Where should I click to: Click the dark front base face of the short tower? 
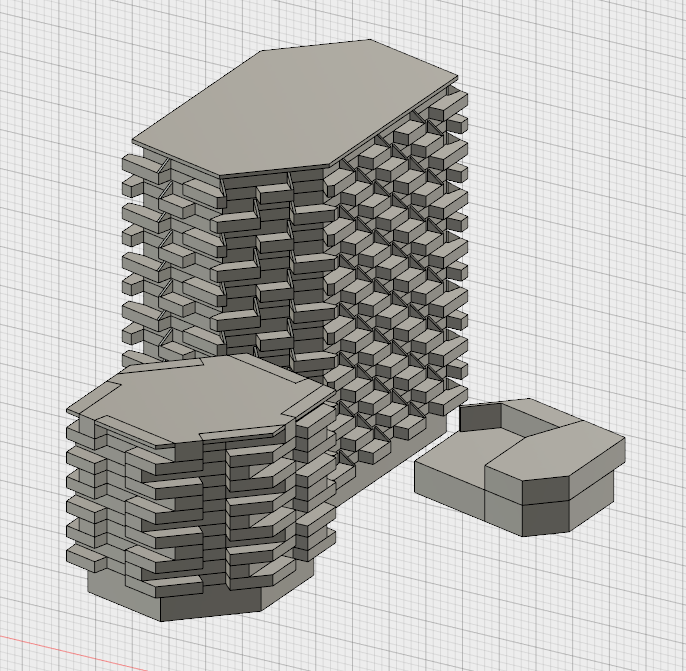(211, 603)
